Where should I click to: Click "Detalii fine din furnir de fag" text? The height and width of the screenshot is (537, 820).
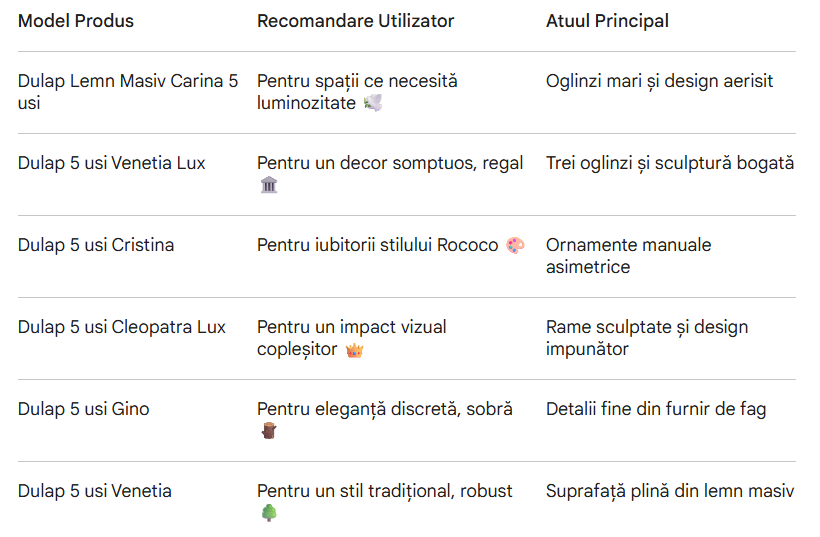(x=656, y=409)
